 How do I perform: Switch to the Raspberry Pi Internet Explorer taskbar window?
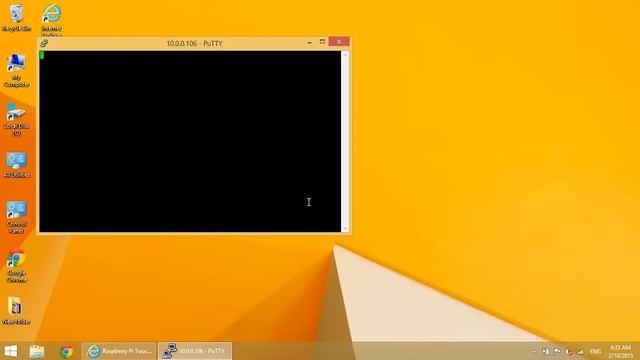coord(119,351)
